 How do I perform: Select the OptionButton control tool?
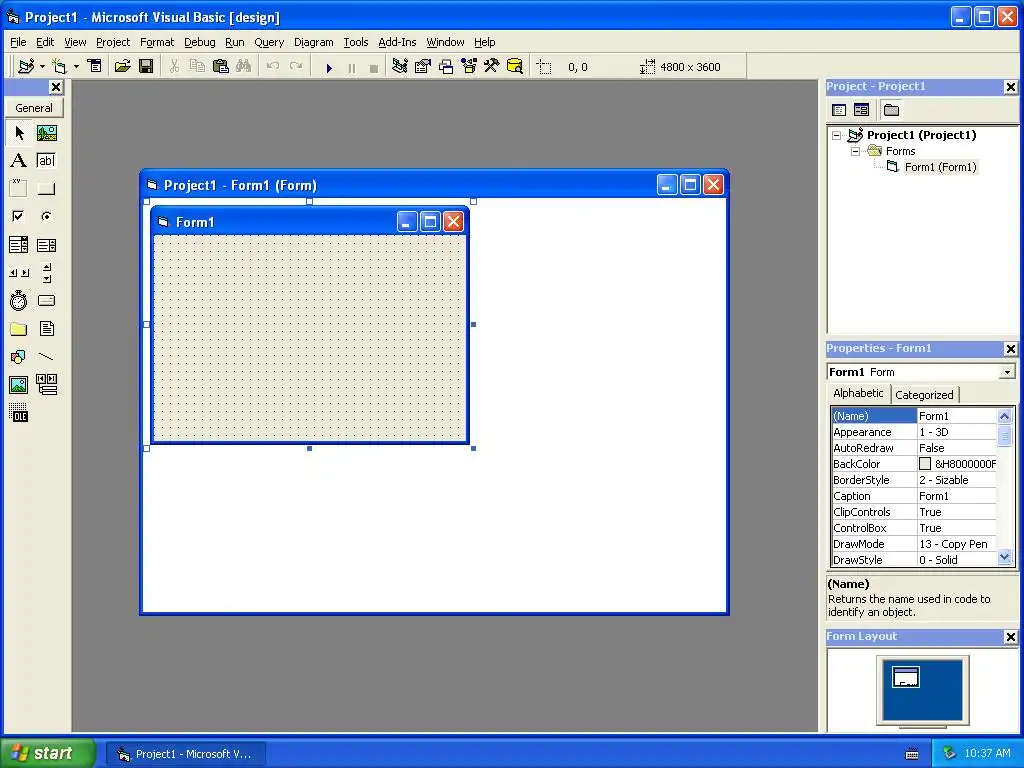point(46,216)
